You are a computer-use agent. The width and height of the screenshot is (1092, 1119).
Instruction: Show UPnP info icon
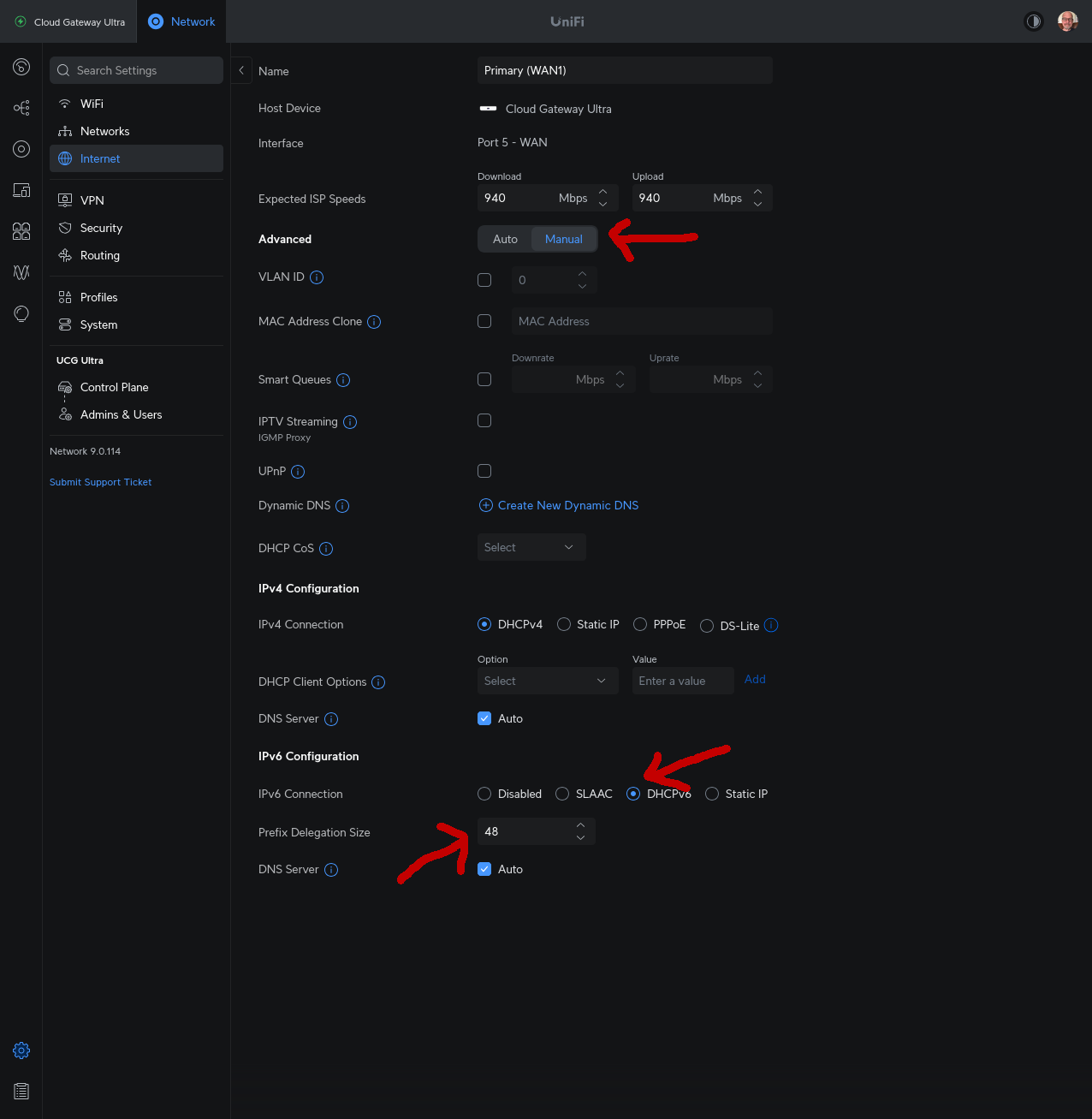[x=298, y=472]
